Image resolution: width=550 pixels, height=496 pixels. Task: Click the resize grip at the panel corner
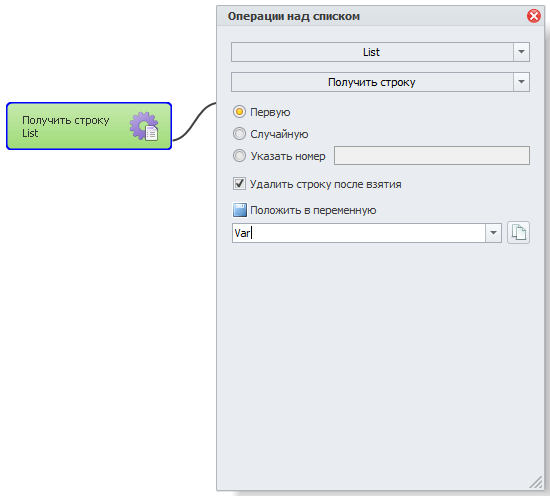pyautogui.click(x=536, y=482)
